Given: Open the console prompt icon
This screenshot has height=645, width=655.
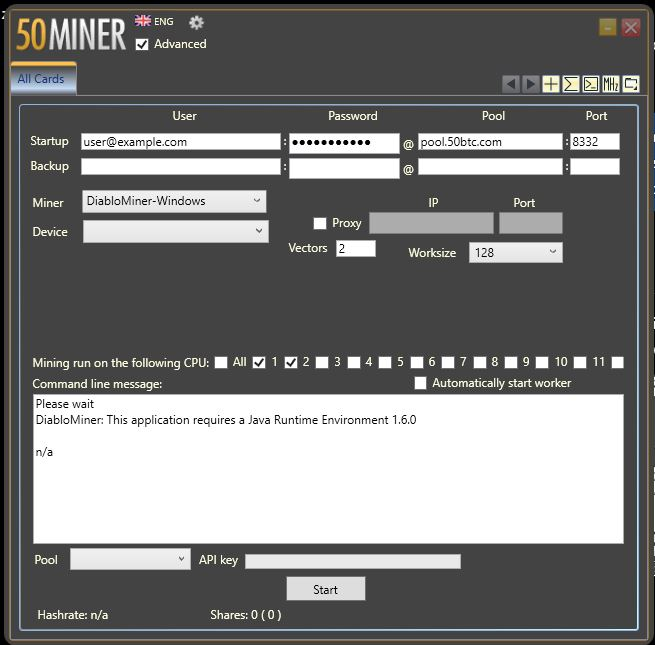Looking at the screenshot, I should coord(591,84).
